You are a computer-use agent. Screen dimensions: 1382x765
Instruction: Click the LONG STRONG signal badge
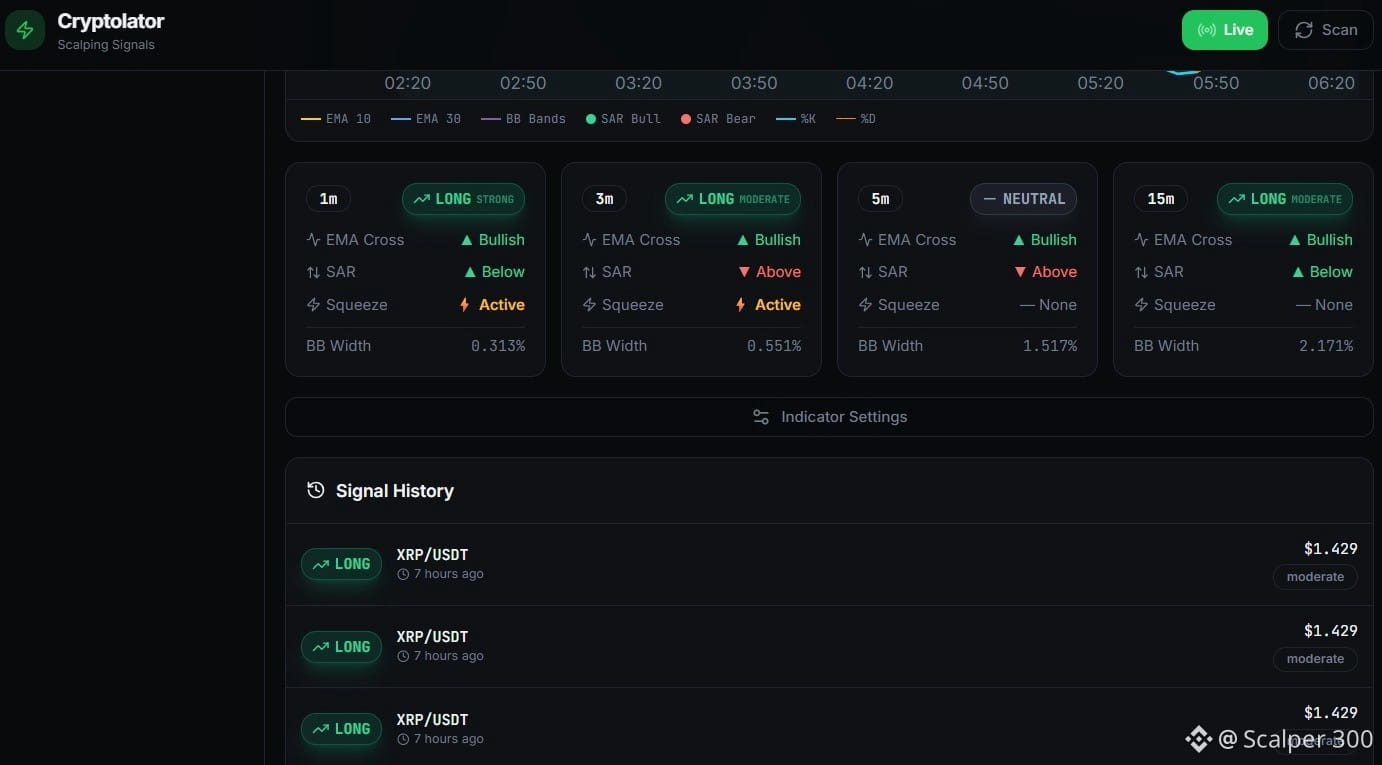(463, 199)
